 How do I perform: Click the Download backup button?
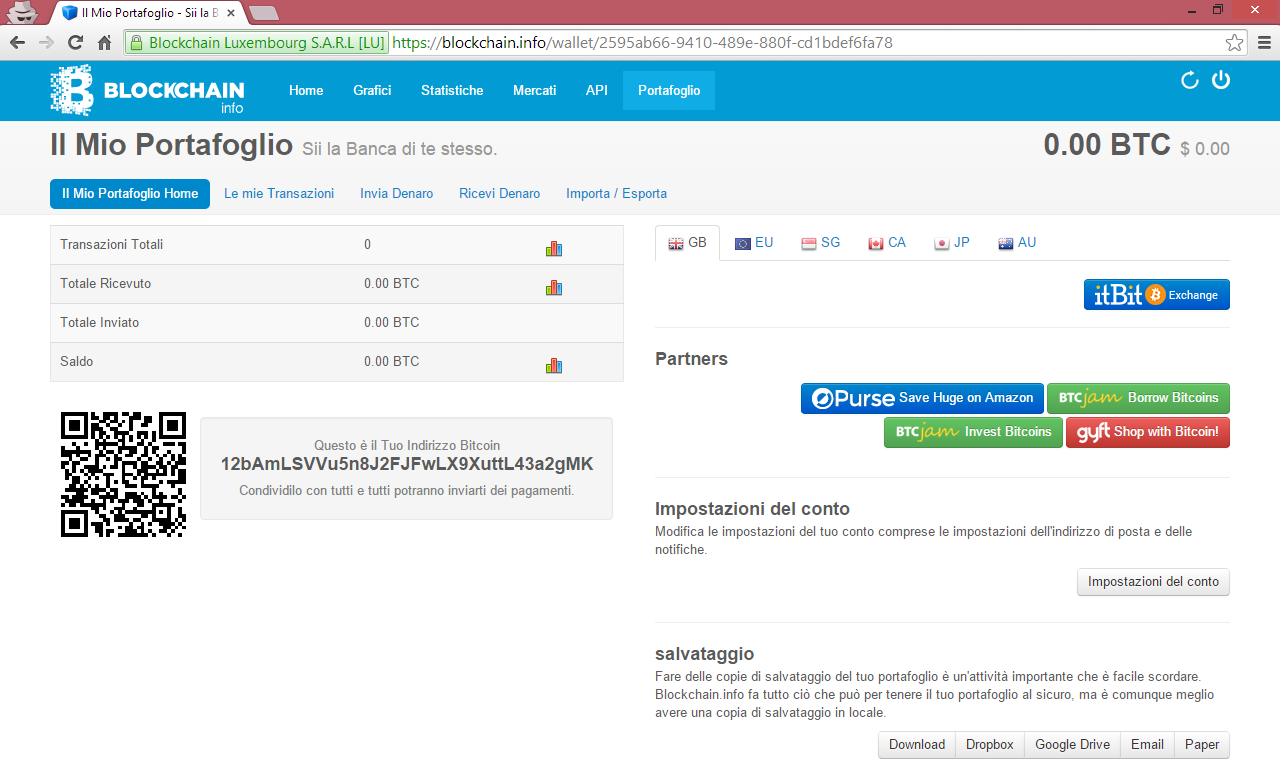tap(917, 745)
